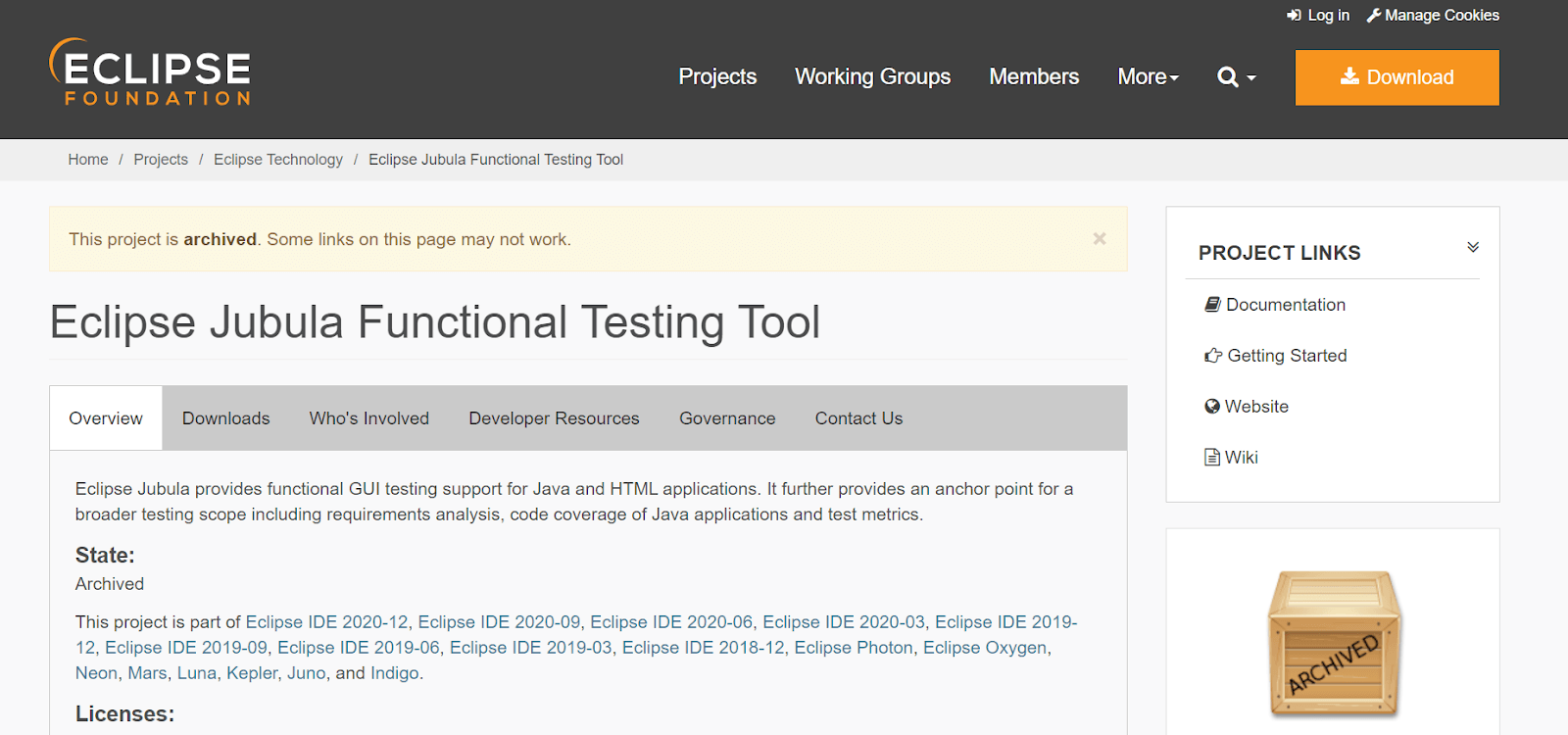The image size is (1568, 735).
Task: Click the Licenses: heading
Action: tap(124, 714)
